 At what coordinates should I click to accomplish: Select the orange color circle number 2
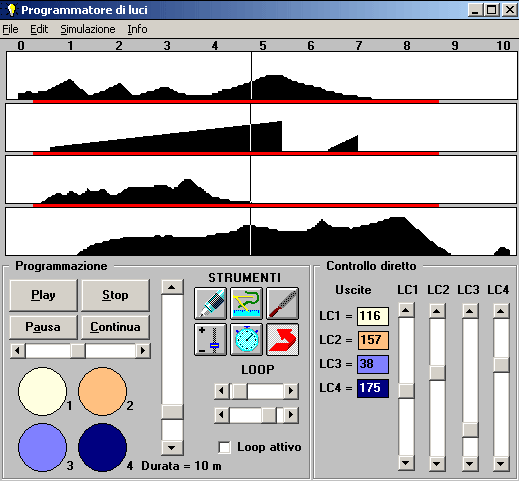102,391
